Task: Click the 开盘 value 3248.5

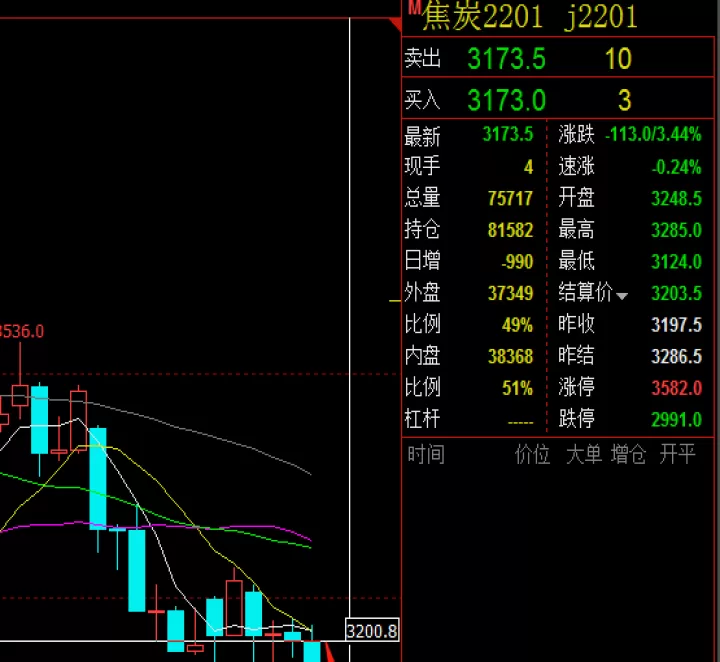Action: 676,198
